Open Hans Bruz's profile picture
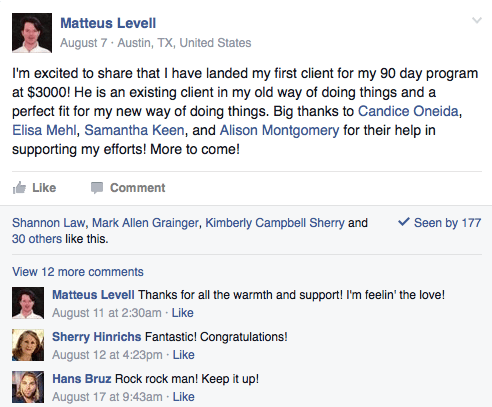Screen dimensions: 492x407 28,387
